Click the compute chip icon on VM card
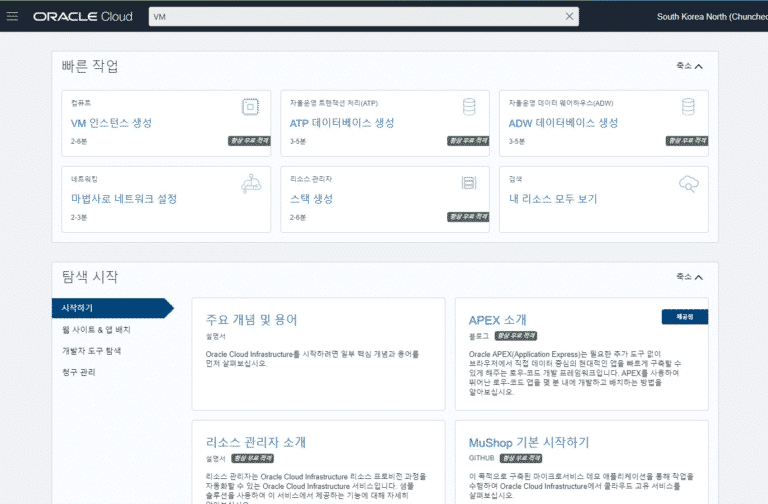The image size is (768, 504). click(250, 106)
